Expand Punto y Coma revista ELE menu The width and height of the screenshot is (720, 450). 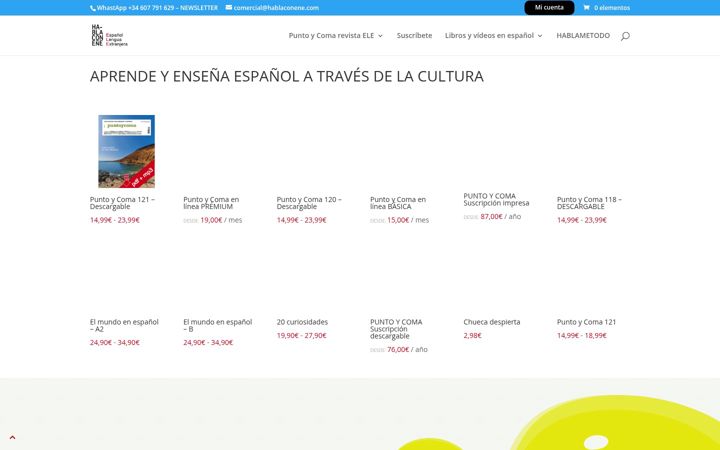tap(336, 35)
